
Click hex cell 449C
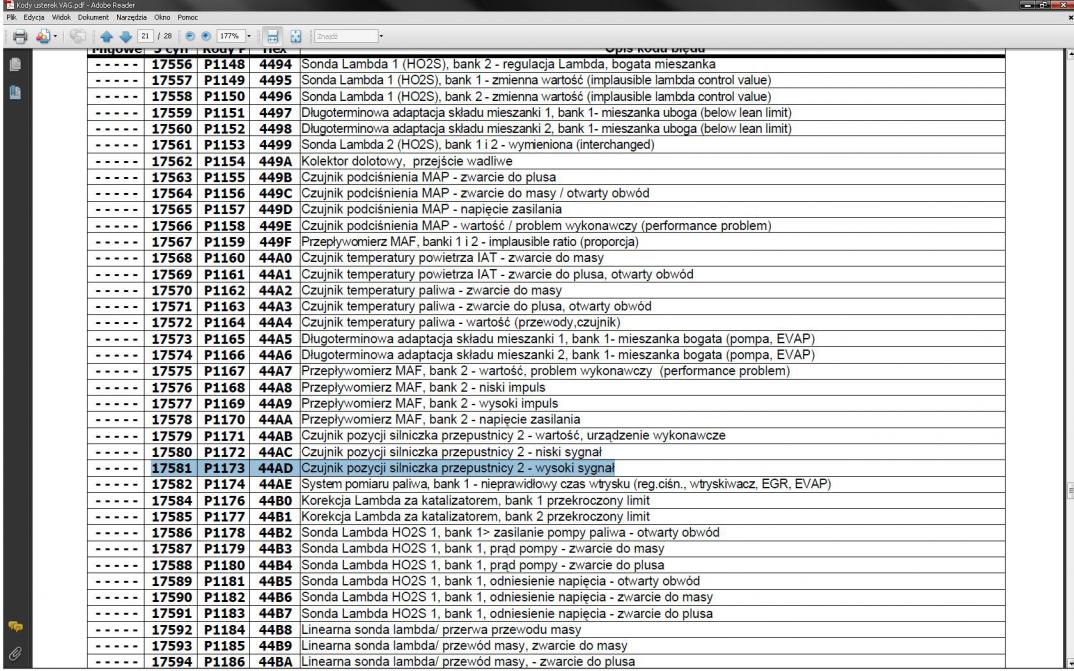tap(275, 193)
